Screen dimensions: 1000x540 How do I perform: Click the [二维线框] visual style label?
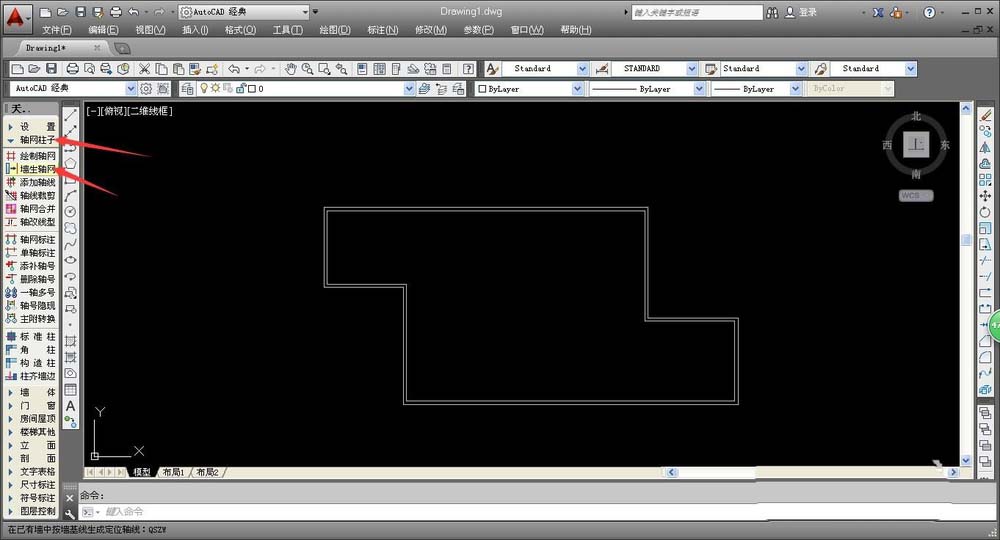150,111
